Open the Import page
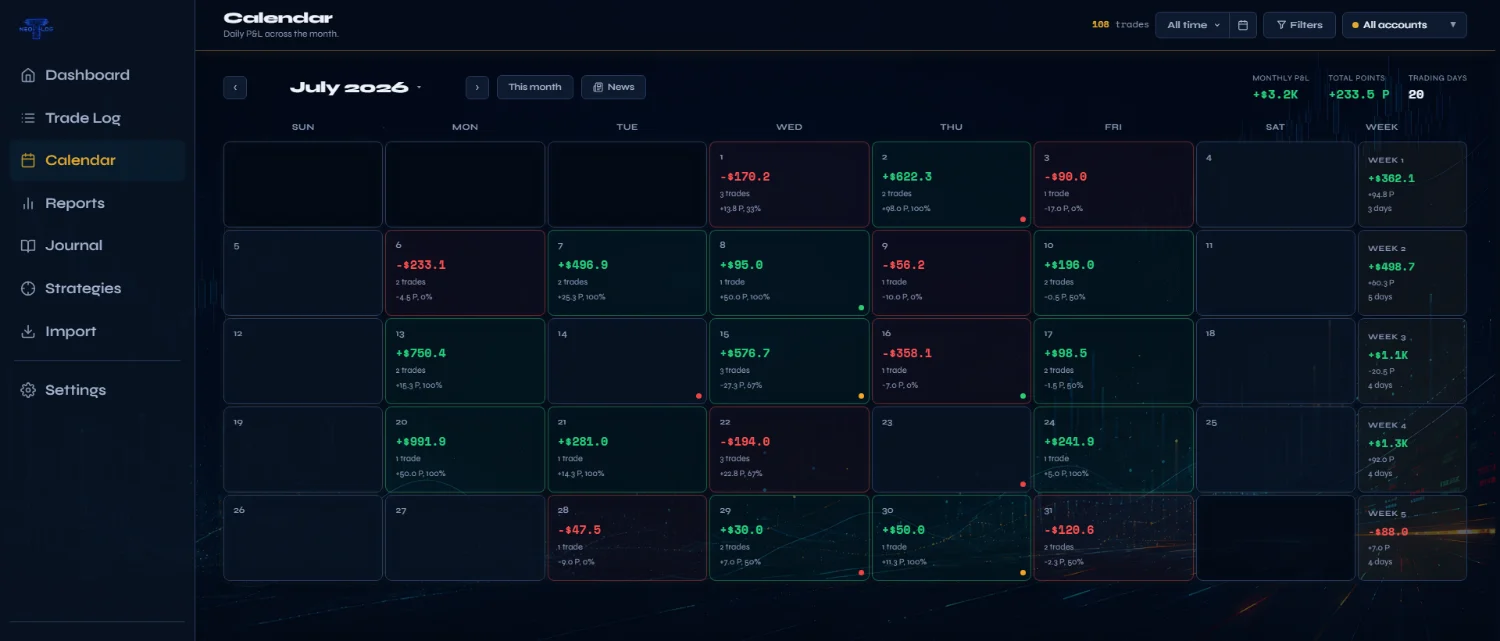Screen dimensions: 1500x641 97,331
